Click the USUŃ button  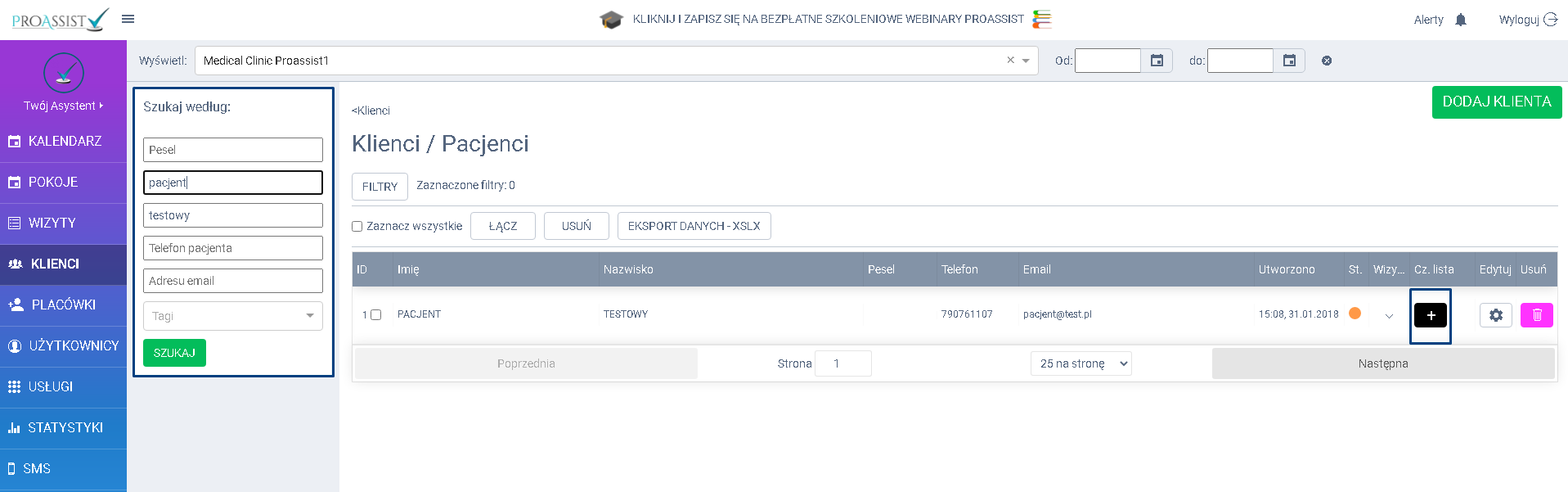pos(577,226)
